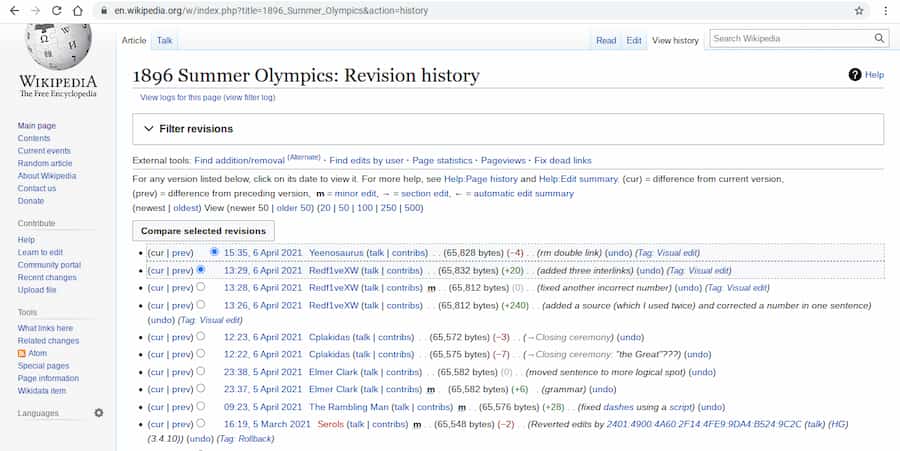Image resolution: width=900 pixels, height=451 pixels.
Task: Open Help:Page history link
Action: (480, 179)
